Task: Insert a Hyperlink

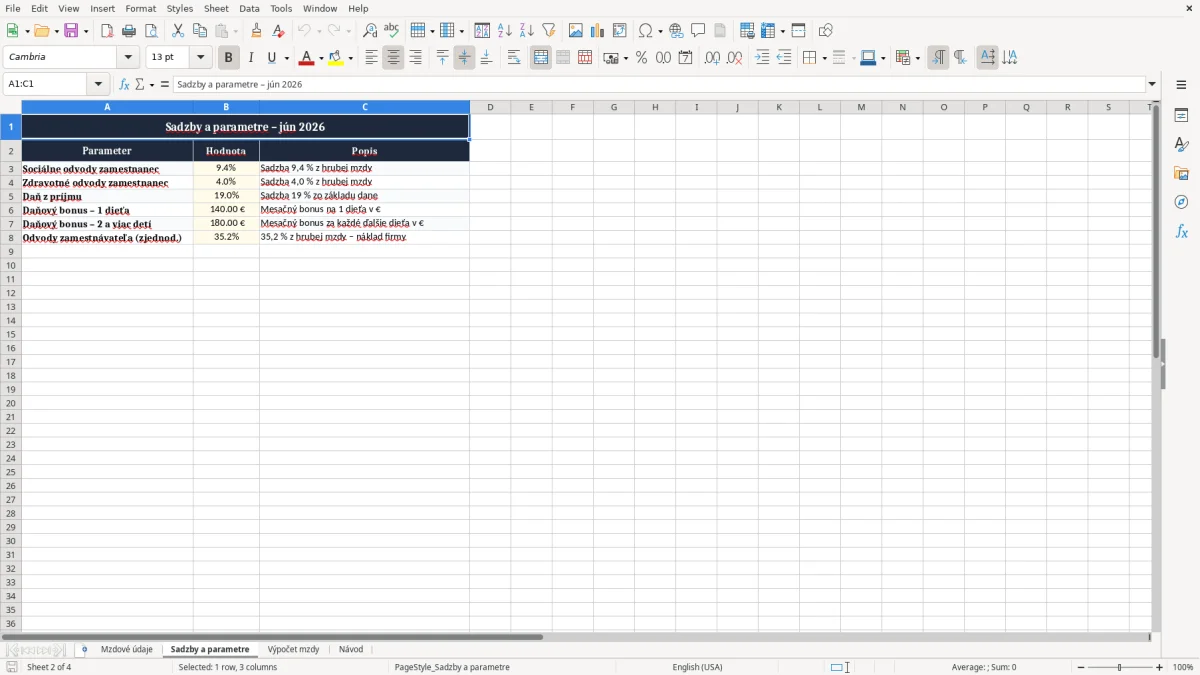Action: pyautogui.click(x=676, y=31)
